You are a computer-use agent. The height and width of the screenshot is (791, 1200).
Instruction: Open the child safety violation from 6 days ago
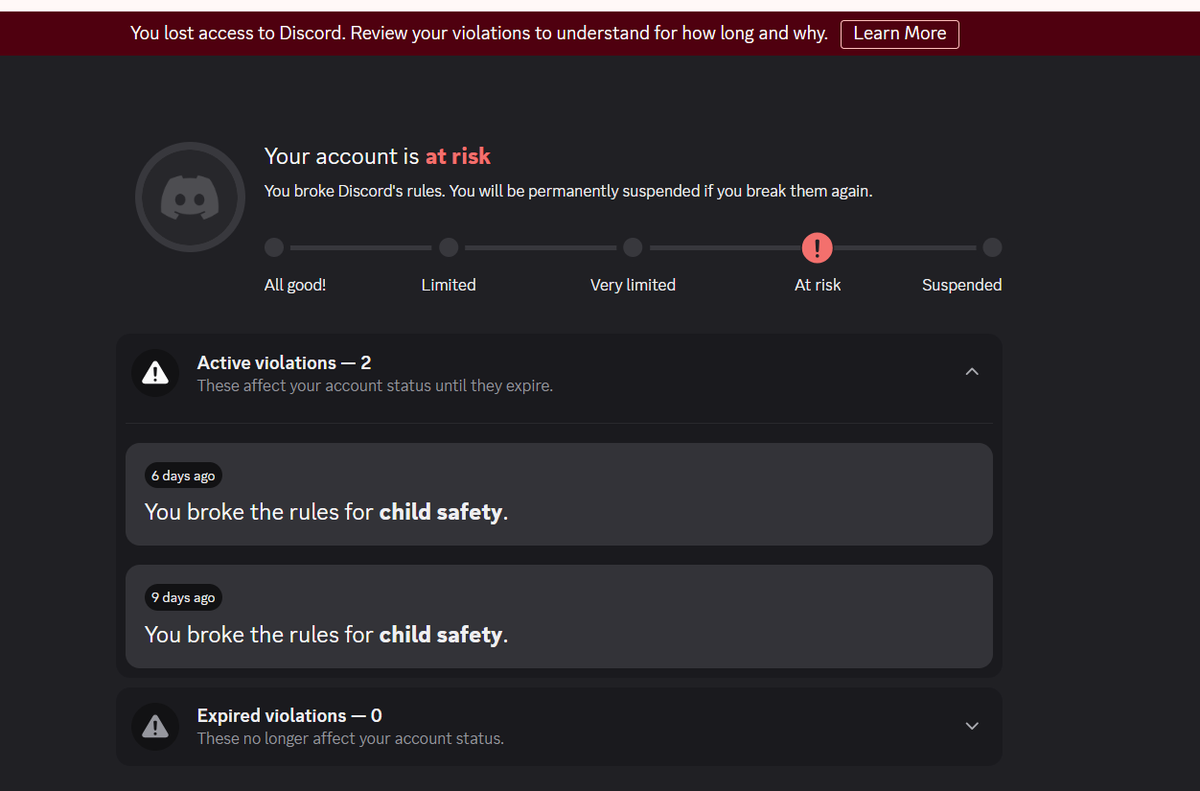pyautogui.click(x=559, y=494)
